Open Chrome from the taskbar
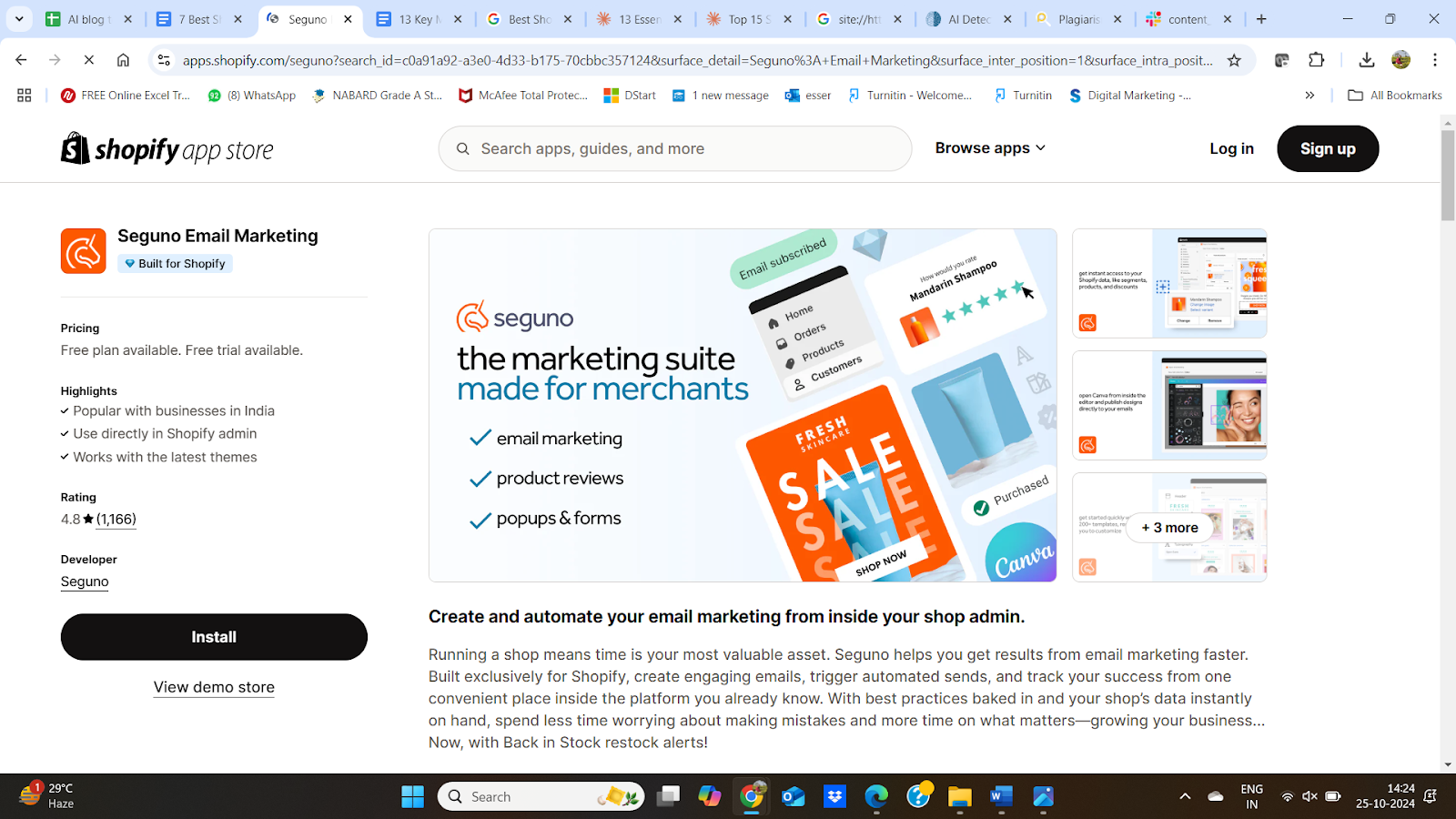The width and height of the screenshot is (1456, 819). [752, 796]
